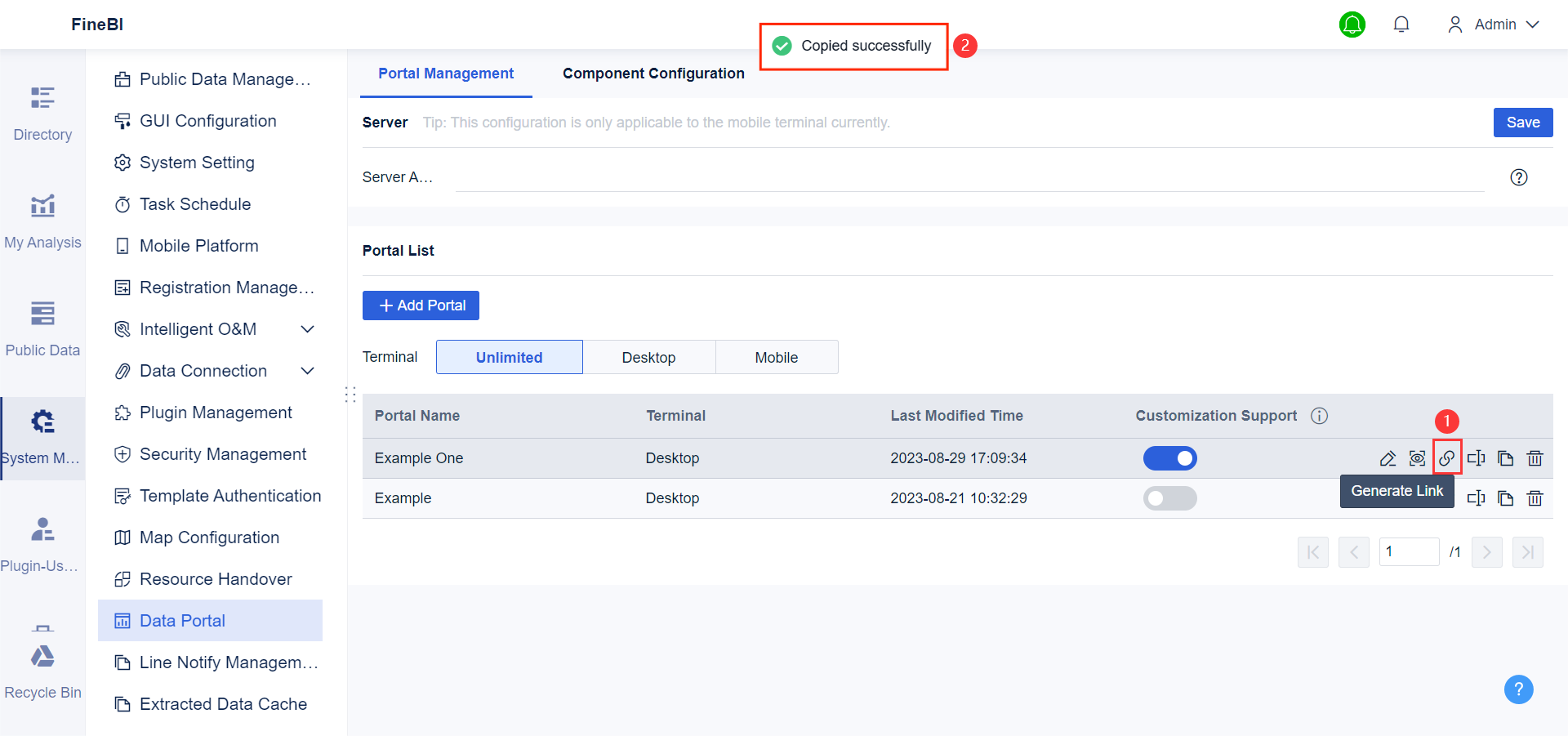
Task: Click the floating help question mark
Action: click(x=1518, y=689)
